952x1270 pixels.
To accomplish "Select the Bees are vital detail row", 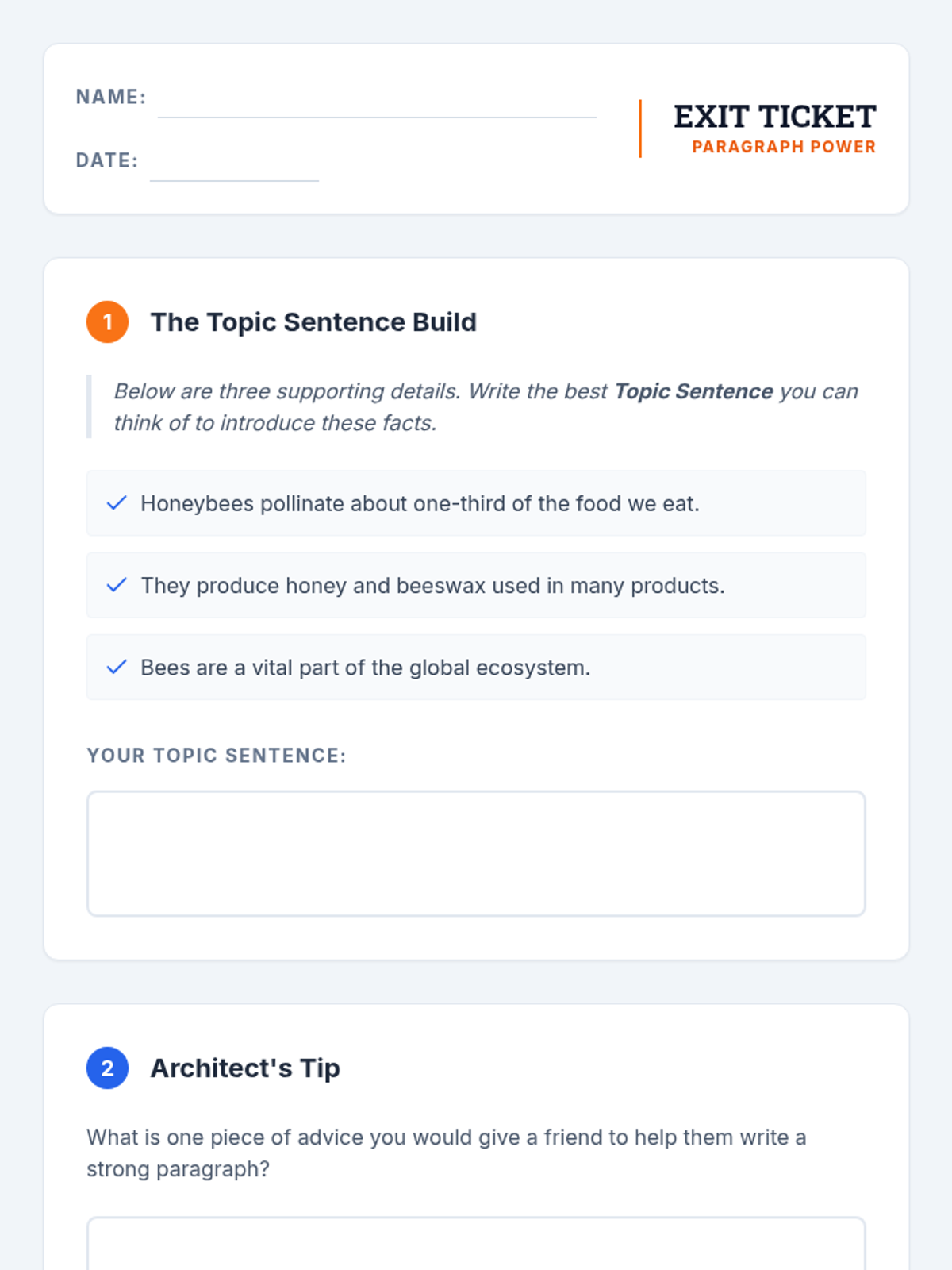I will point(476,668).
